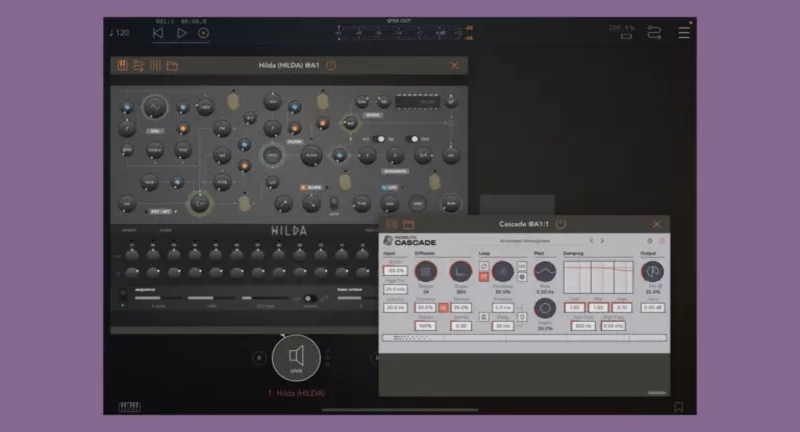Edit the Low Cut 20.0 Hz field

[395, 308]
